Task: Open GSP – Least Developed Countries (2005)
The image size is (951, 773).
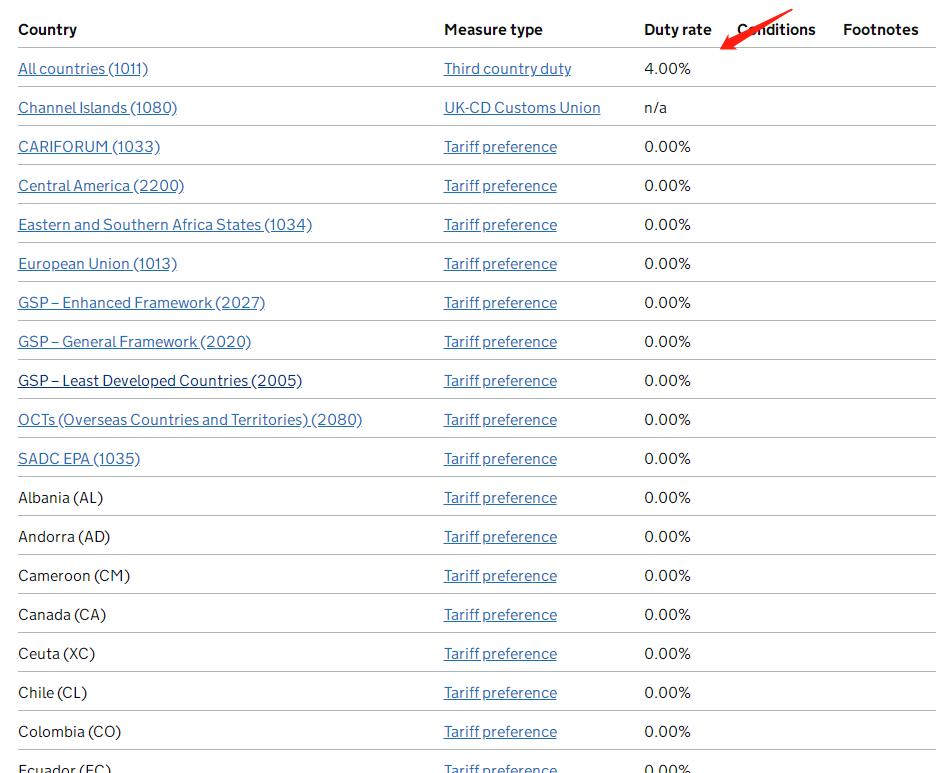Action: click(160, 381)
